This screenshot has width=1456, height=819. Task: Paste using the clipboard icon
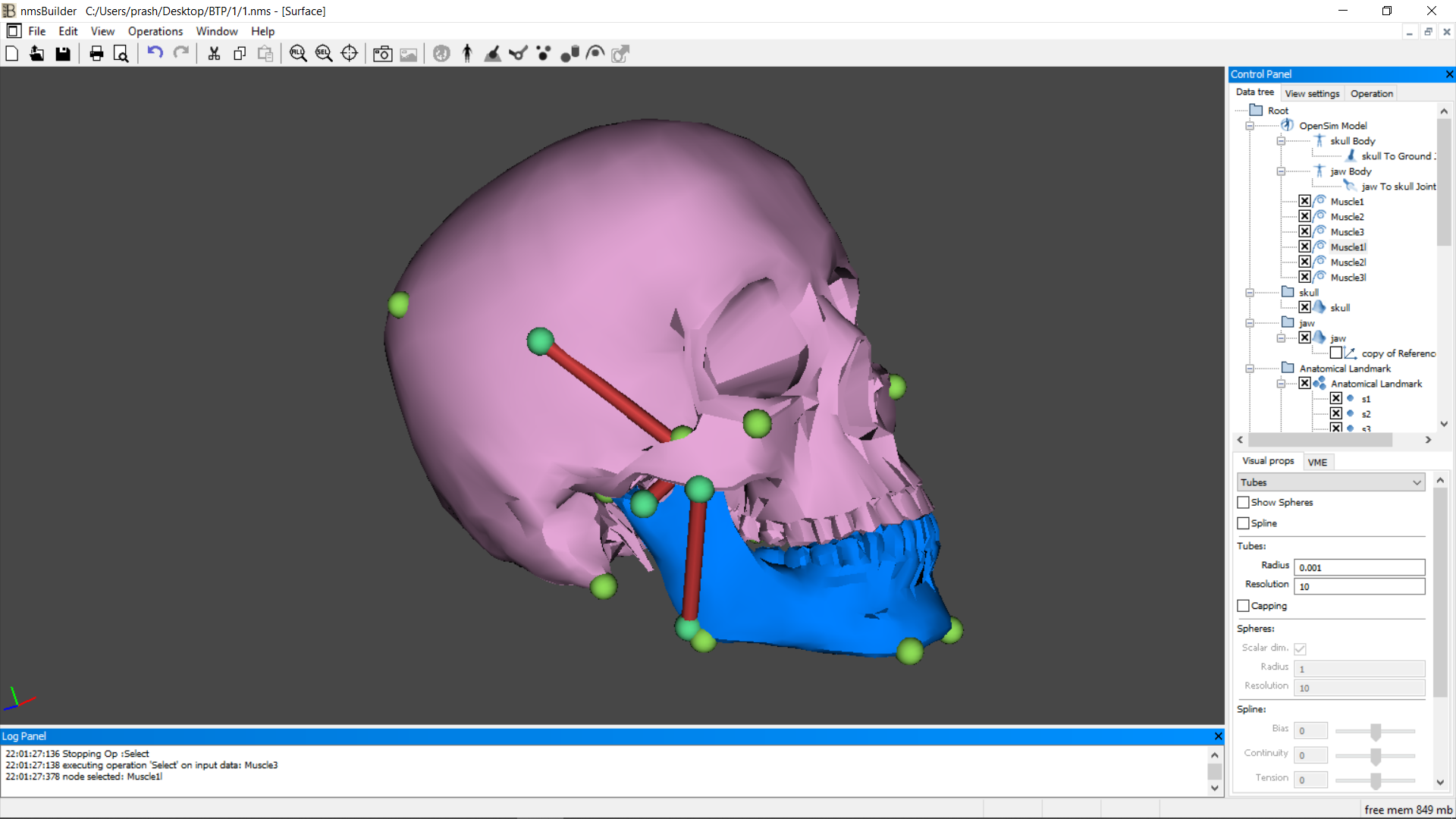(x=265, y=54)
